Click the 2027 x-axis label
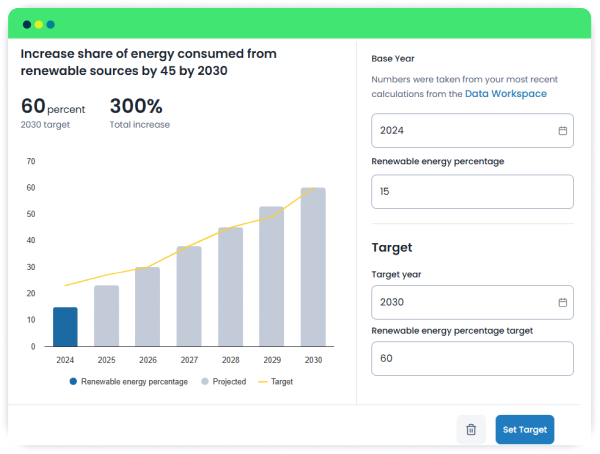The width and height of the screenshot is (600, 454). (189, 360)
